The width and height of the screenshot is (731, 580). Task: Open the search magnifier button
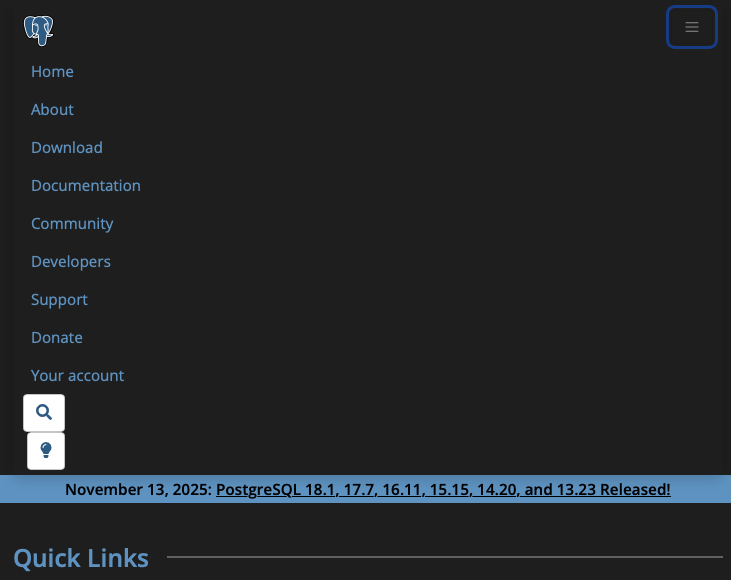point(44,412)
